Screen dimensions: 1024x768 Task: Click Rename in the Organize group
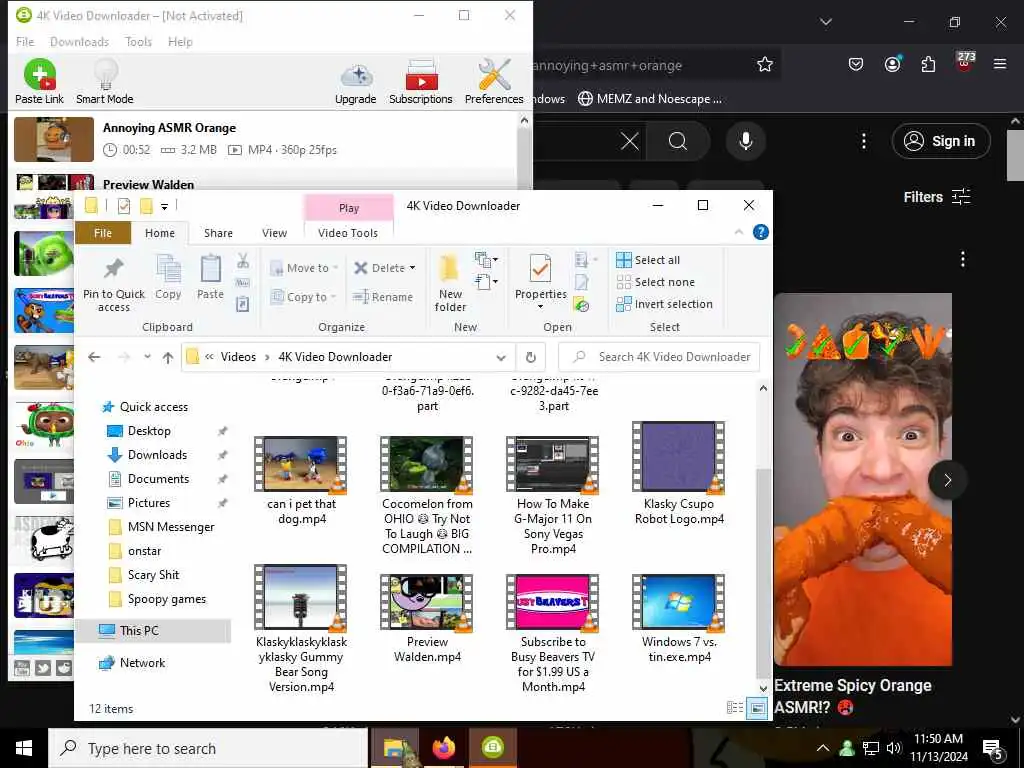[383, 297]
